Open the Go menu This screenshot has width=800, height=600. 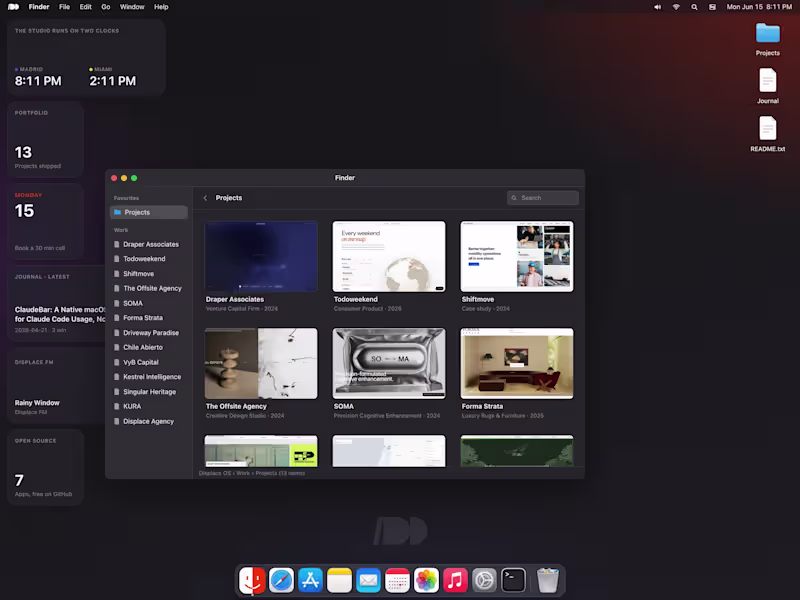(x=106, y=7)
